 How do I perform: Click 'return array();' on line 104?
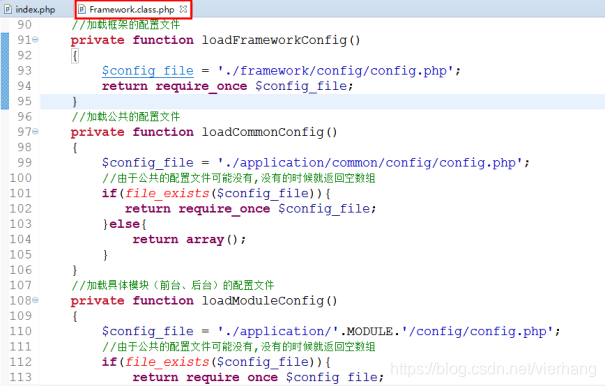[x=189, y=240]
